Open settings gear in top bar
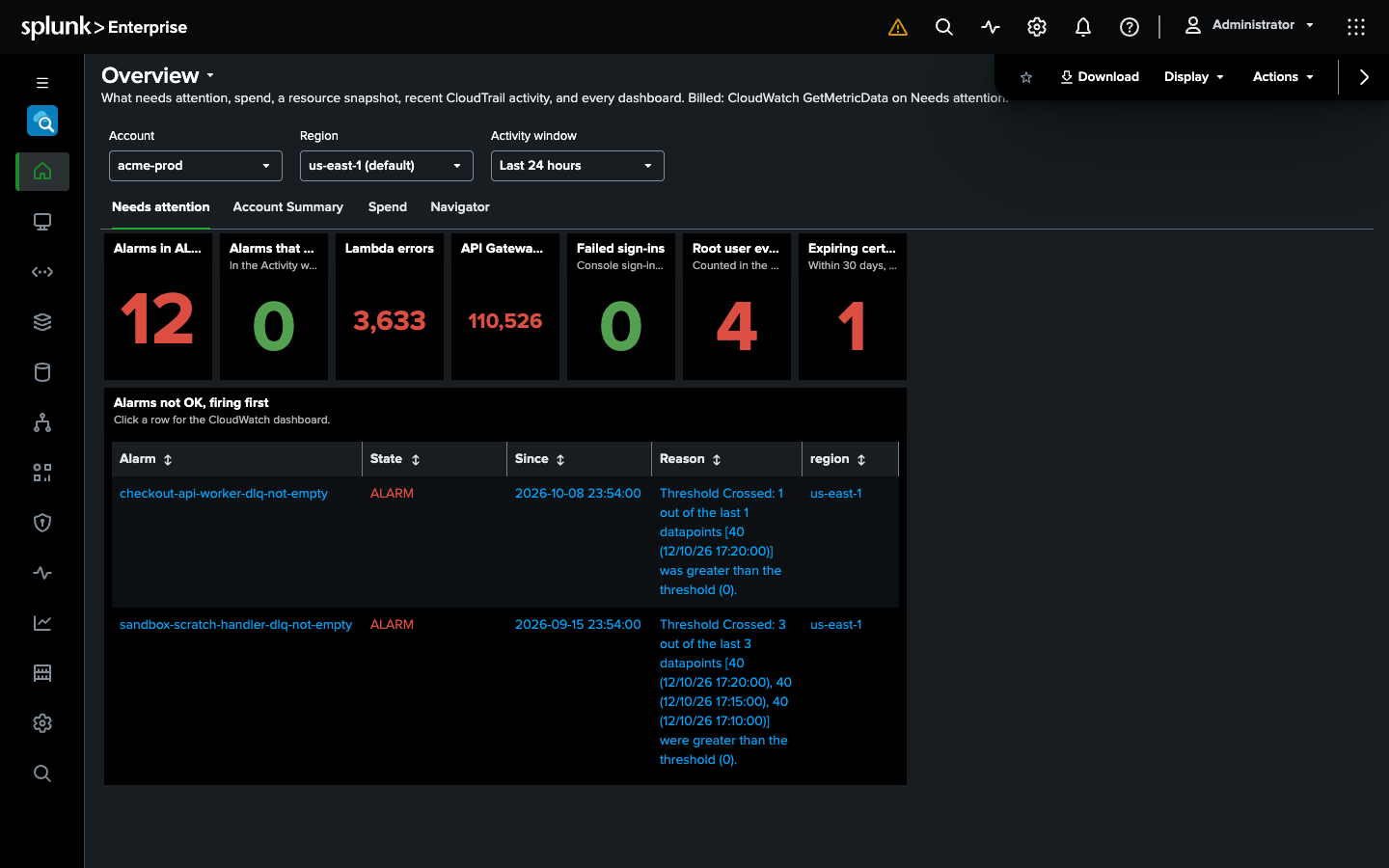The height and width of the screenshot is (868, 1389). [x=1037, y=27]
